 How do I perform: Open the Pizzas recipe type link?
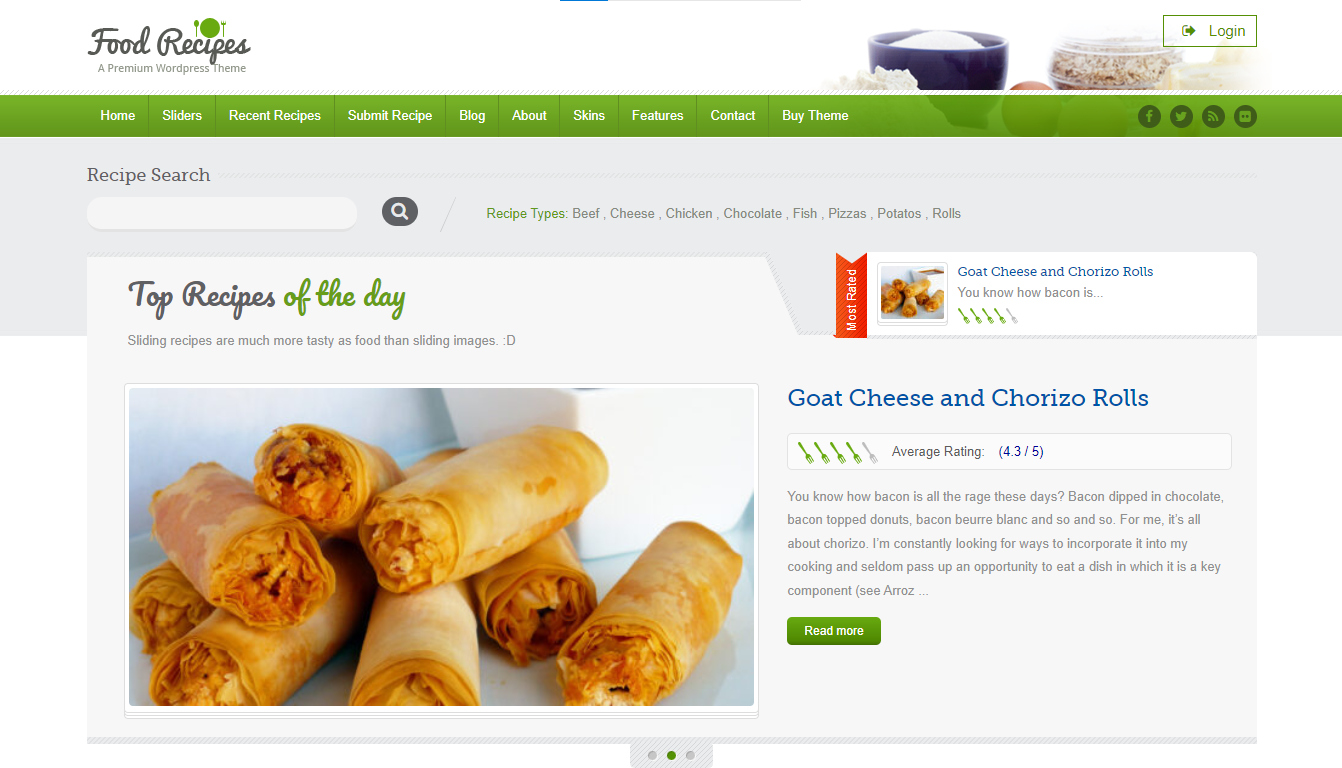[x=847, y=213]
